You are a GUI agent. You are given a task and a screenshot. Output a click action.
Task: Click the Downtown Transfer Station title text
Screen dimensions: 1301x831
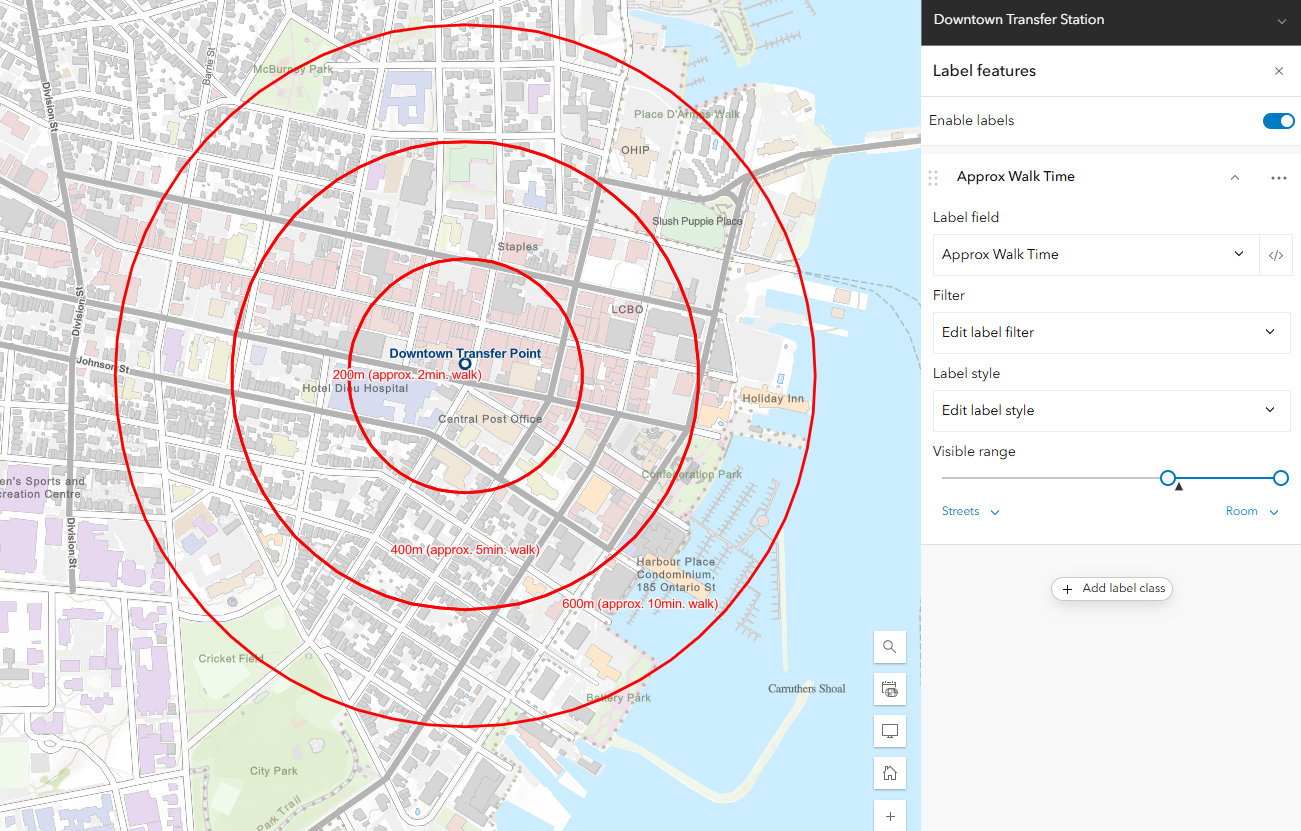click(1019, 19)
